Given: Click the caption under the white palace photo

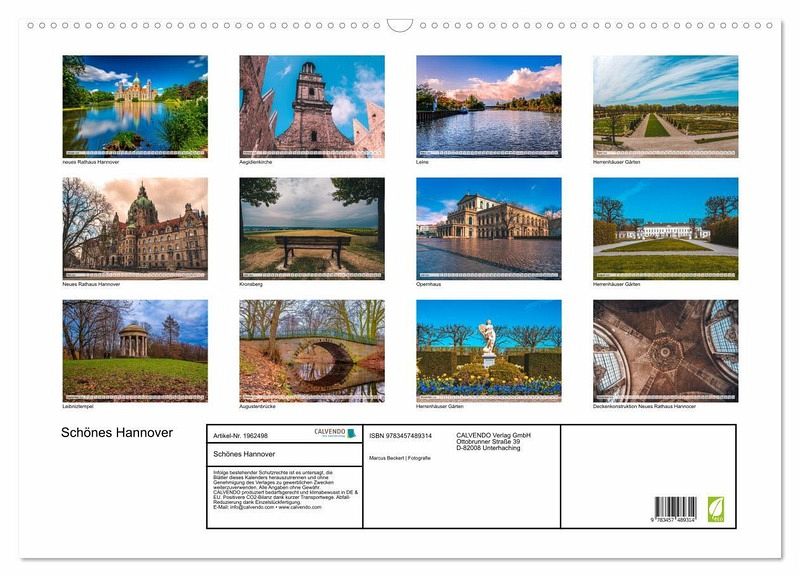Looking at the screenshot, I should [616, 284].
